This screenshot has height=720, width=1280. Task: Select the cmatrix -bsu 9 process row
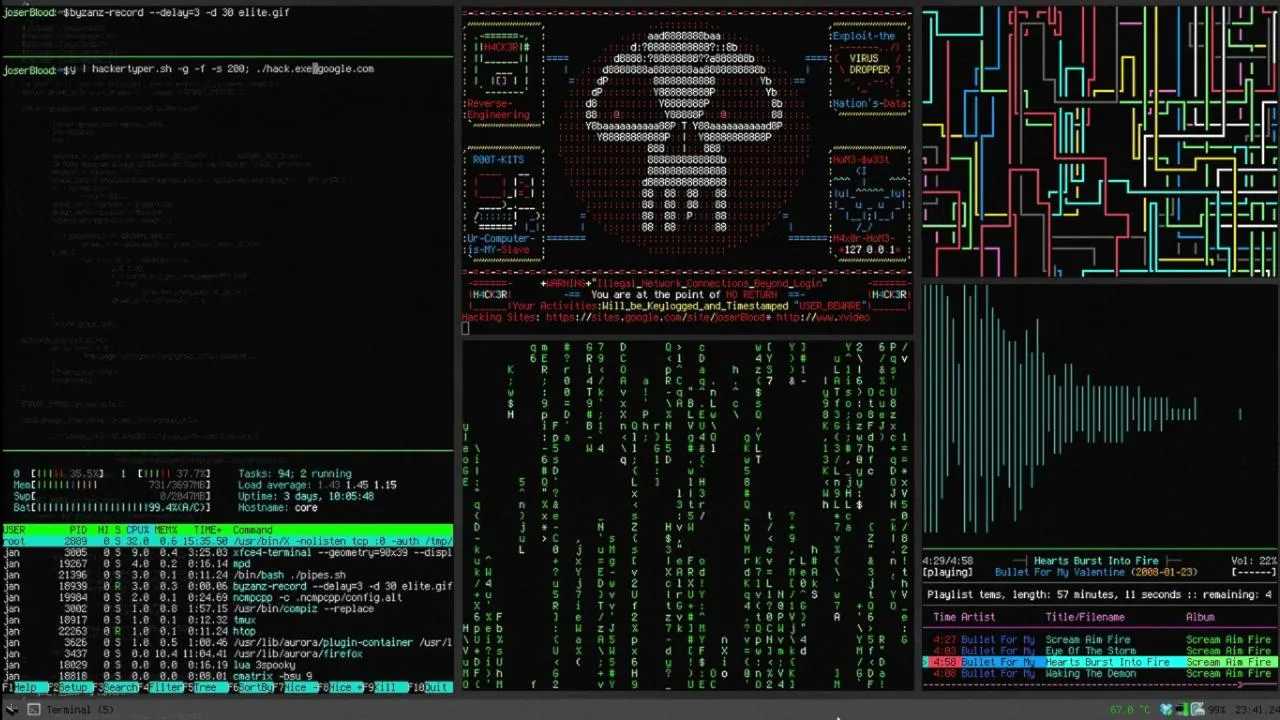227,676
